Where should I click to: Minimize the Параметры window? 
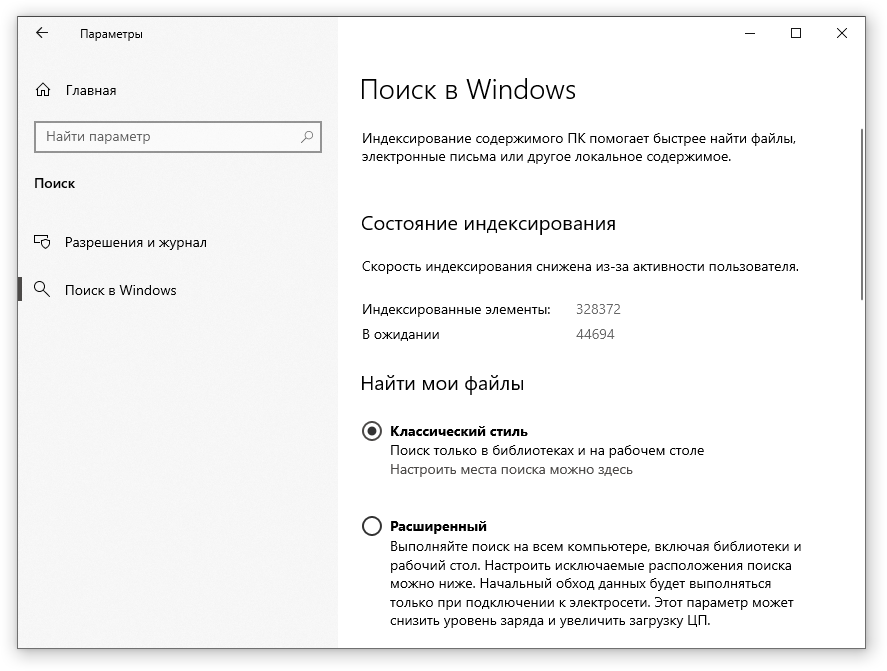click(750, 33)
